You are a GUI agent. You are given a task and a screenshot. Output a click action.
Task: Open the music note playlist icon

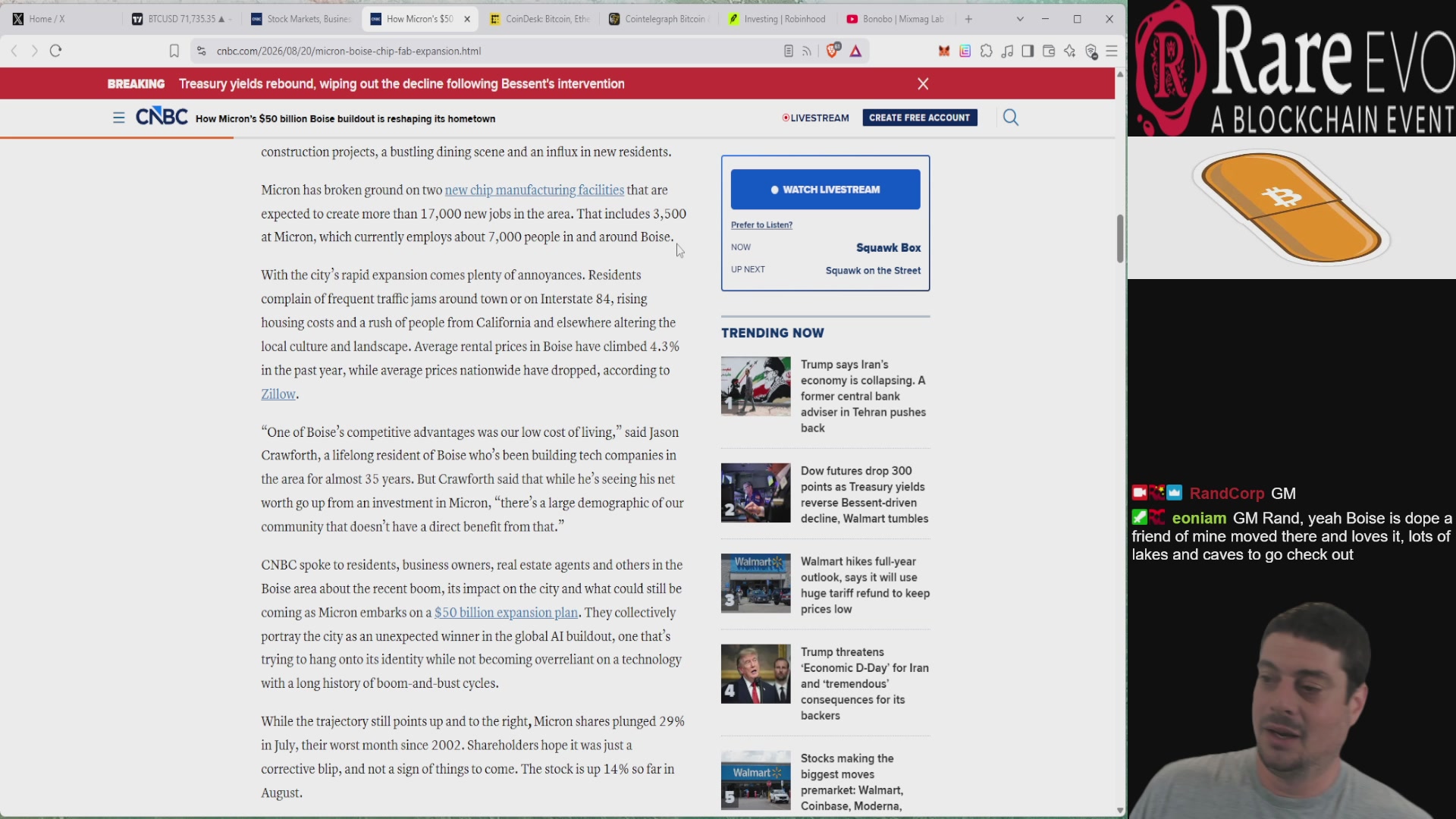click(1007, 51)
